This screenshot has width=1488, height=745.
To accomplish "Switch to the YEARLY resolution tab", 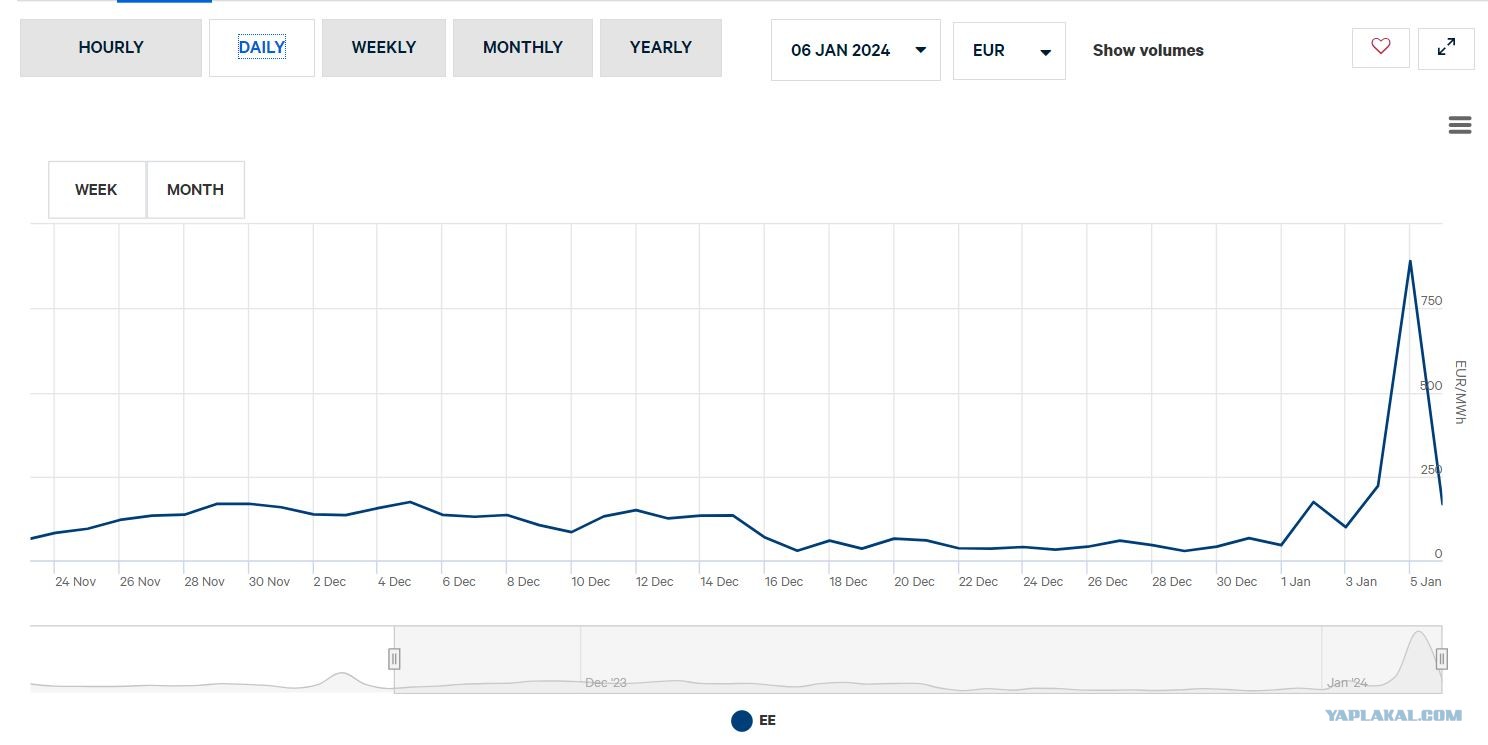I will 661,47.
